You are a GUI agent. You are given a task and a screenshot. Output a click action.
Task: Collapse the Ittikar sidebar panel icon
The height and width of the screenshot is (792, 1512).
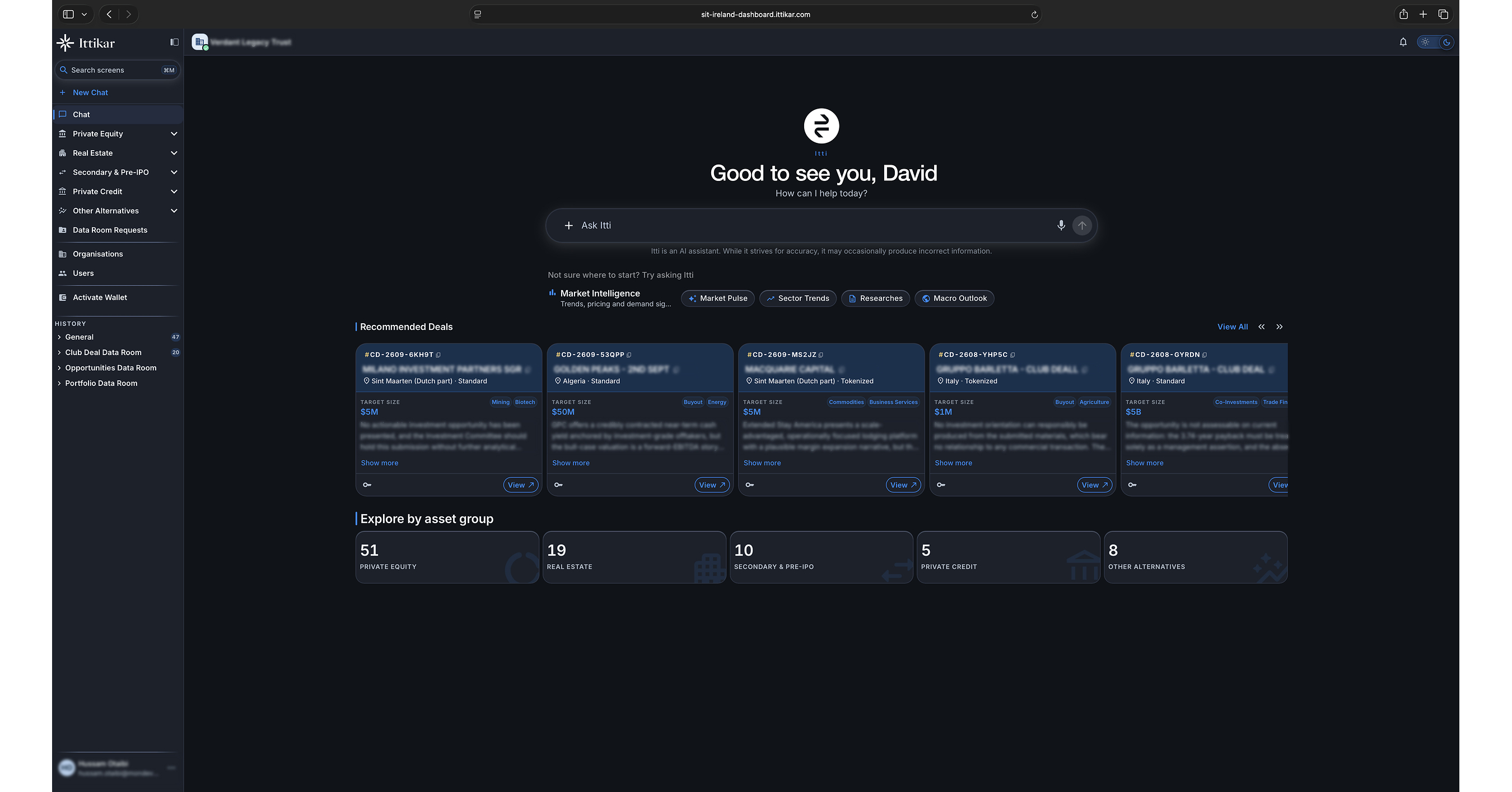174,42
